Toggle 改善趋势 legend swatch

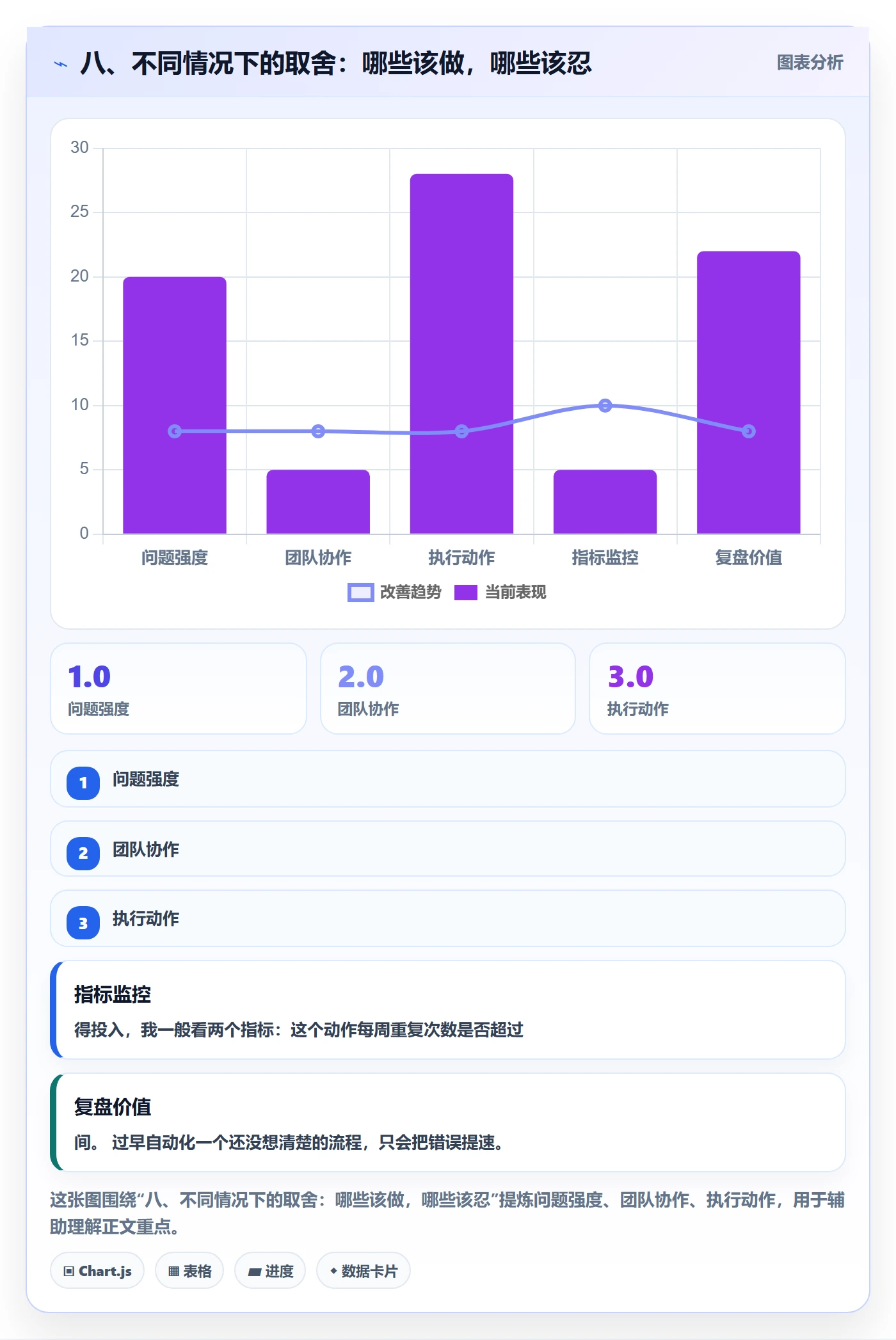point(360,593)
